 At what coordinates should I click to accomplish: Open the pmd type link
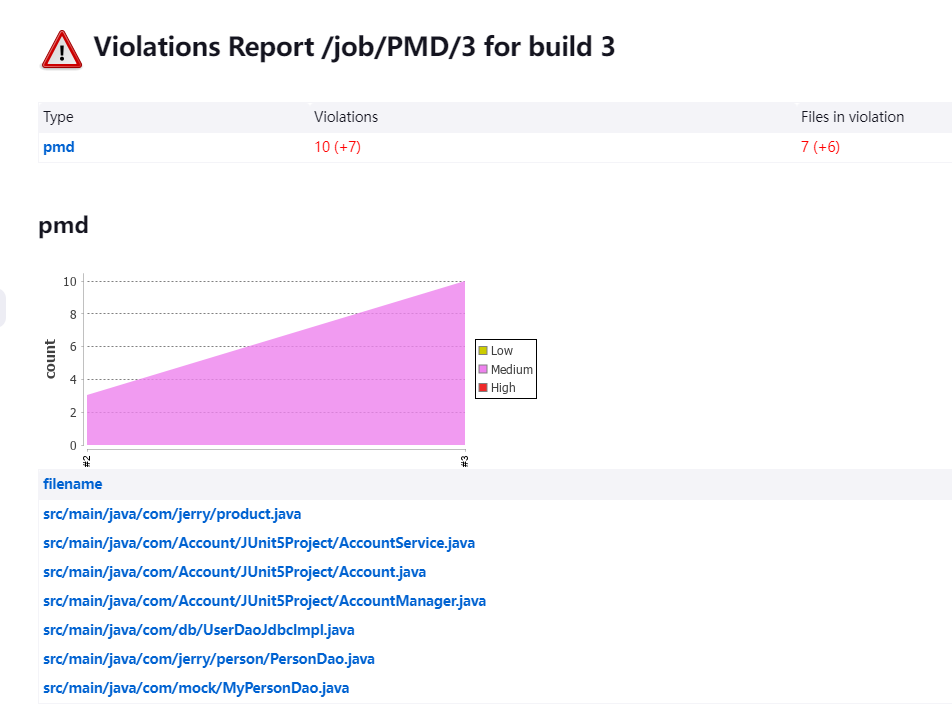(59, 147)
